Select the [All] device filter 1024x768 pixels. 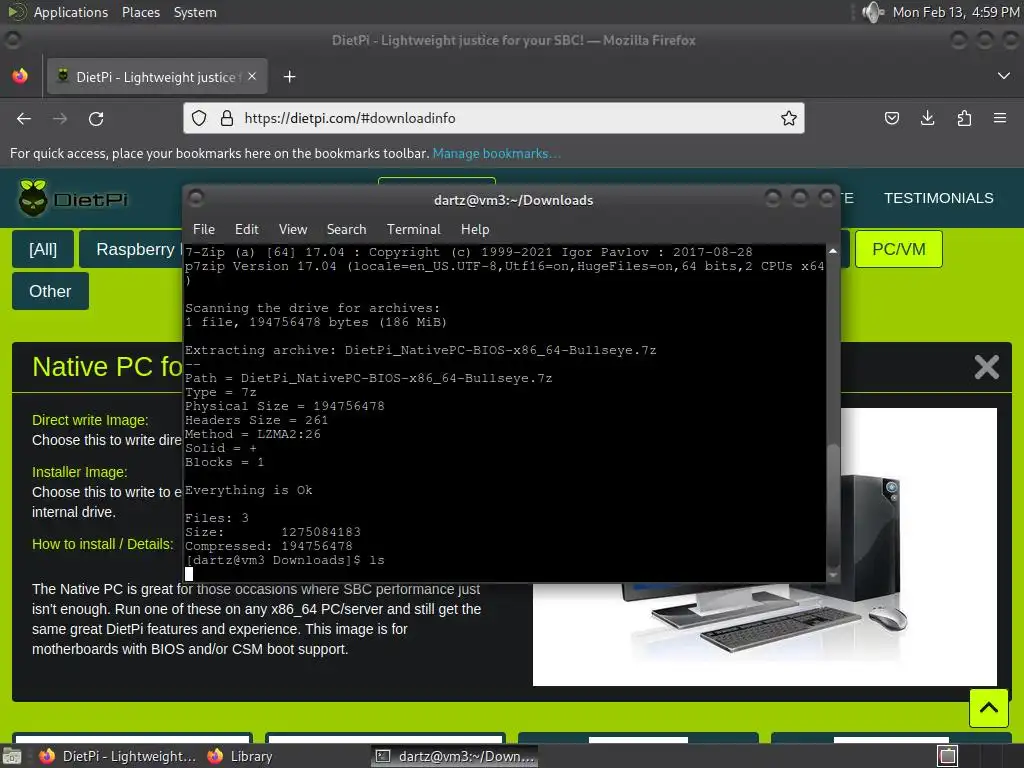(43, 249)
